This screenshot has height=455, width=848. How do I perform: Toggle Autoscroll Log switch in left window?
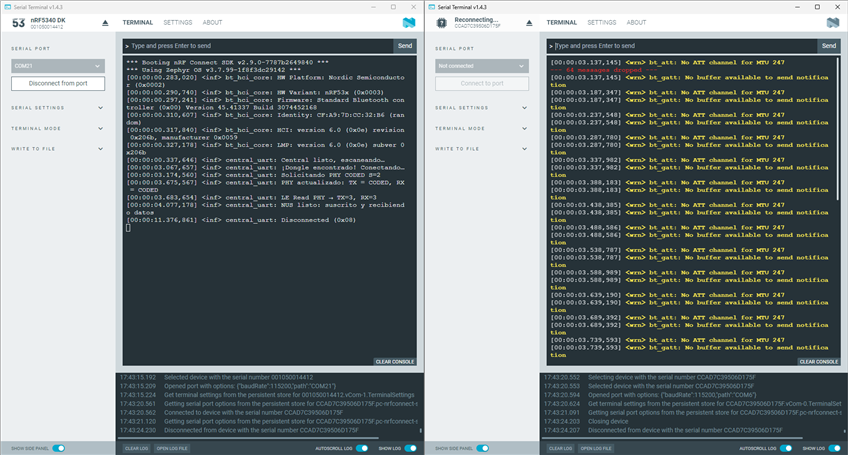[x=362, y=448]
